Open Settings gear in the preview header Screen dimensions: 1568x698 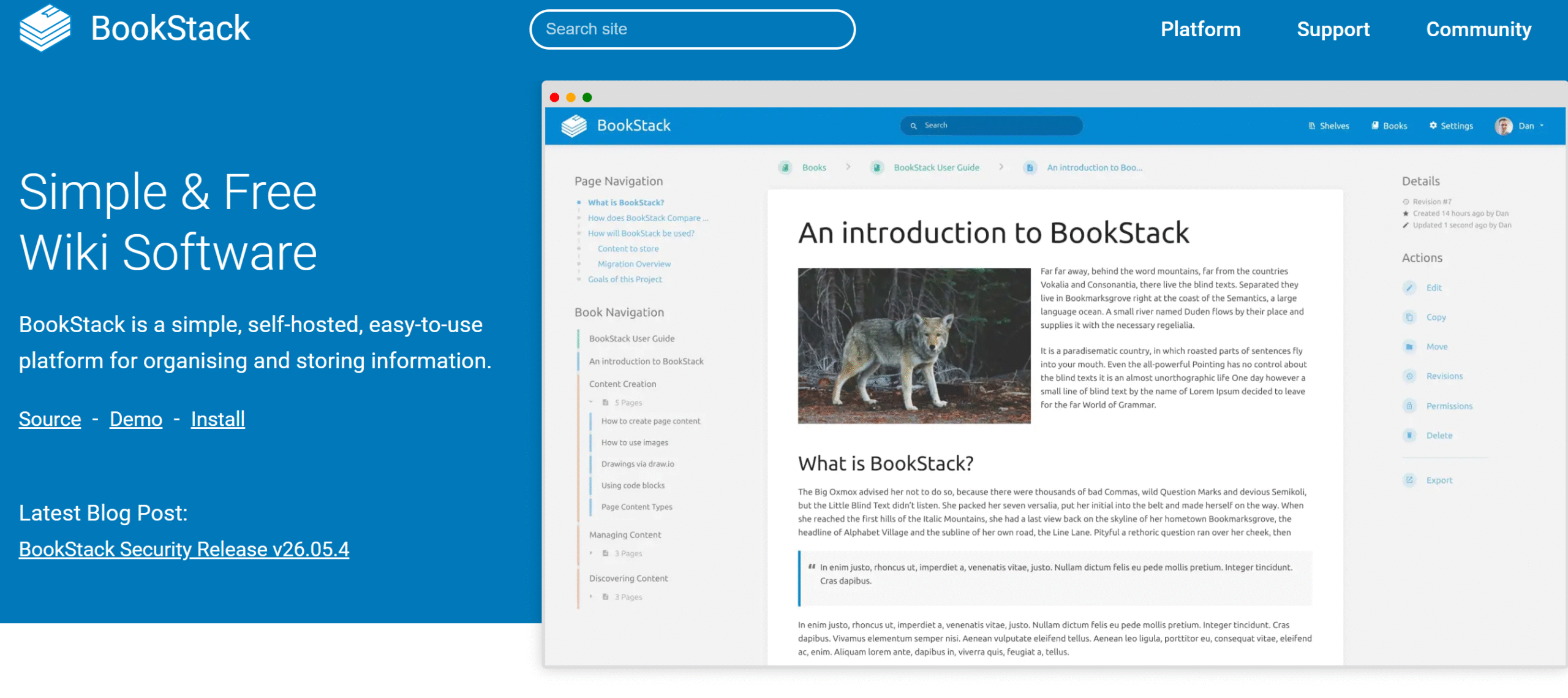click(1451, 126)
